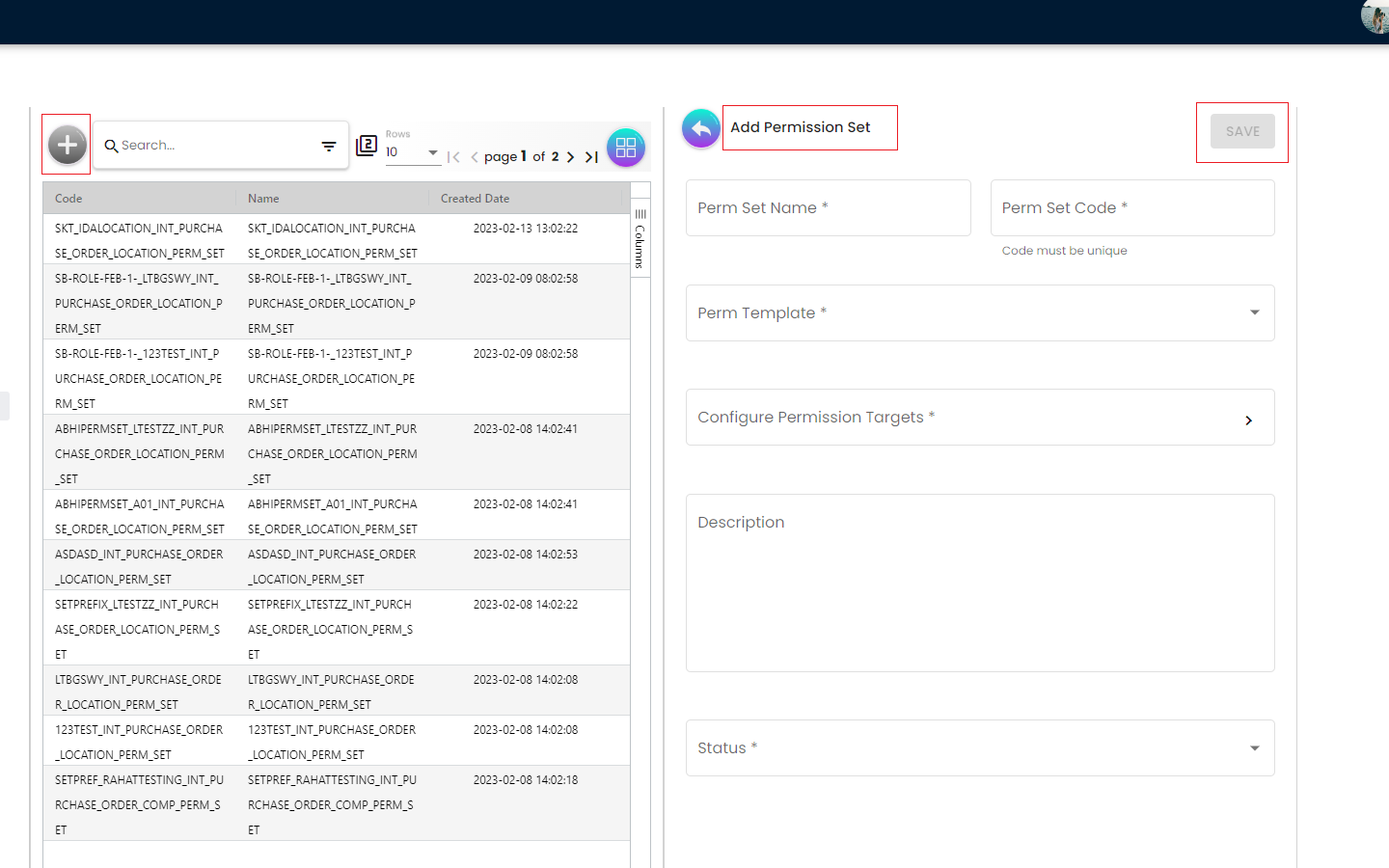
Task: Click the plus add button
Action: pos(67,145)
